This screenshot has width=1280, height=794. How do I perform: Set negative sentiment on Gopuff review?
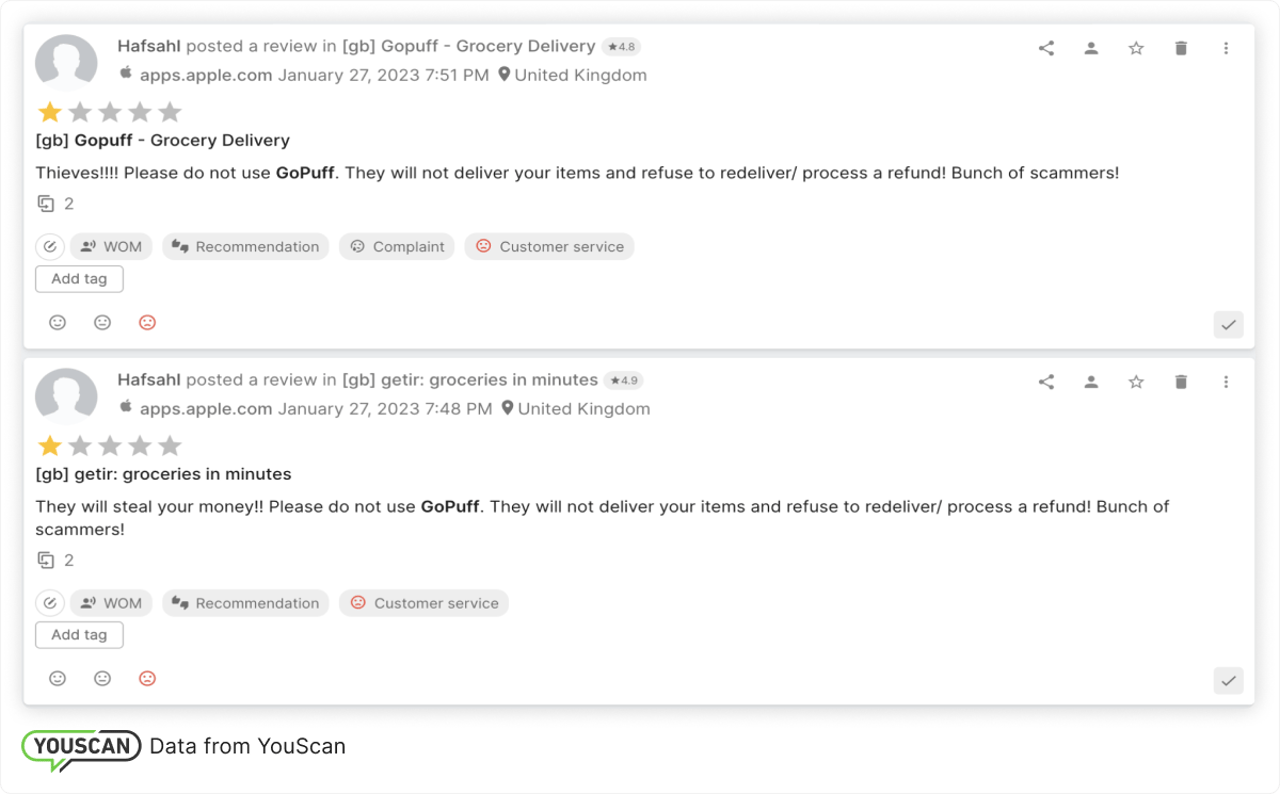click(x=147, y=323)
